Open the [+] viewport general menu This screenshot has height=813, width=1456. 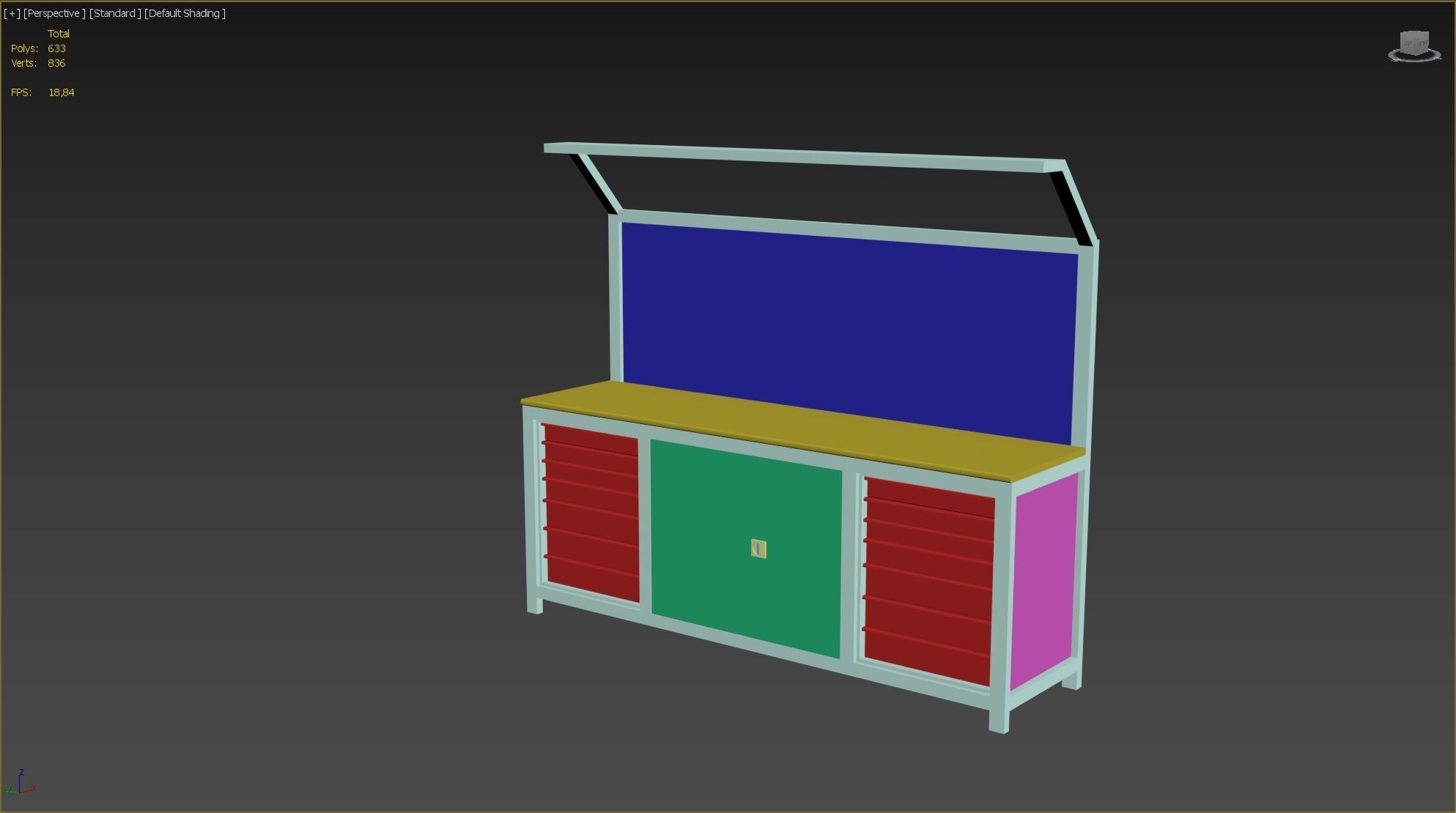(x=12, y=13)
